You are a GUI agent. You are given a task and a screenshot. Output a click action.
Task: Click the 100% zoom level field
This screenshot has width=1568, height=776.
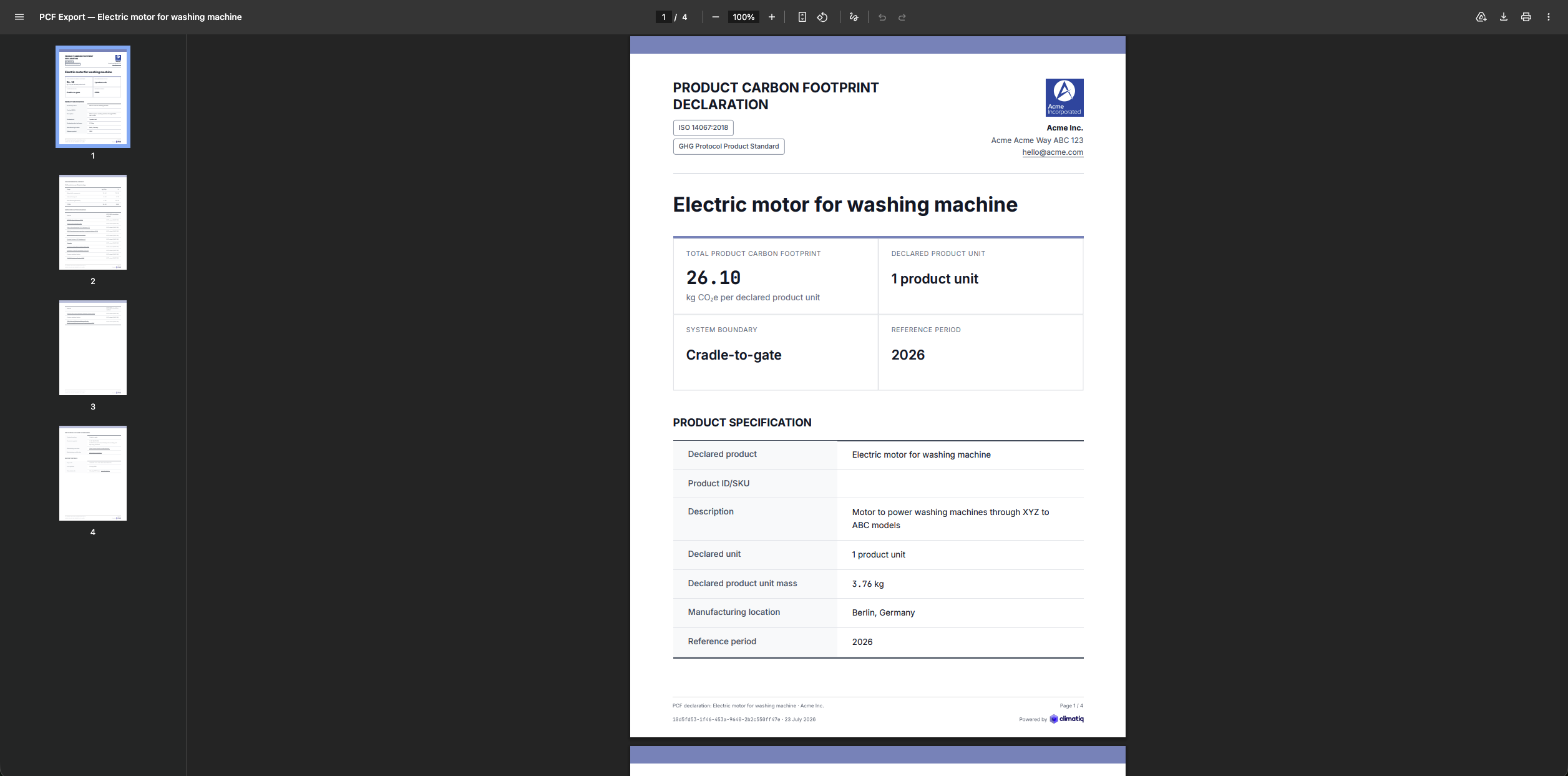click(744, 17)
